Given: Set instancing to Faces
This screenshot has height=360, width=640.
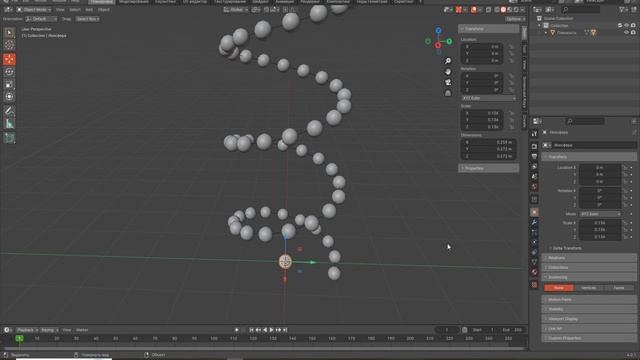Looking at the screenshot, I should (x=619, y=288).
